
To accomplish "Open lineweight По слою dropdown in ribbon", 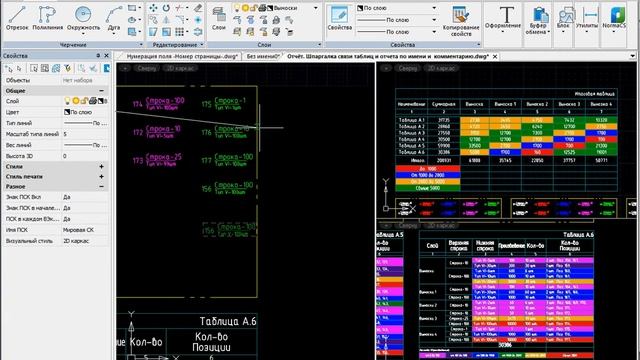I will tap(433, 31).
